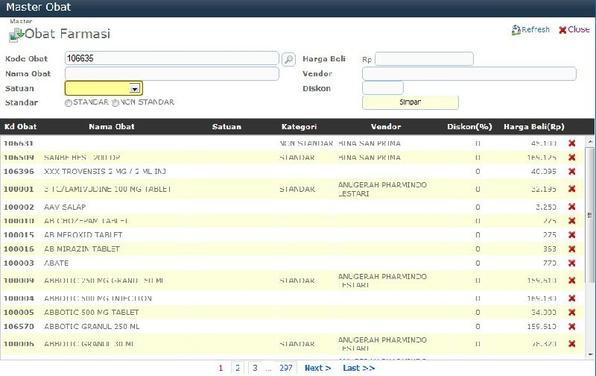The width and height of the screenshot is (596, 376).
Task: Delete row 100001 3 TC/LAMIVUDINE
Action: pyautogui.click(x=572, y=189)
